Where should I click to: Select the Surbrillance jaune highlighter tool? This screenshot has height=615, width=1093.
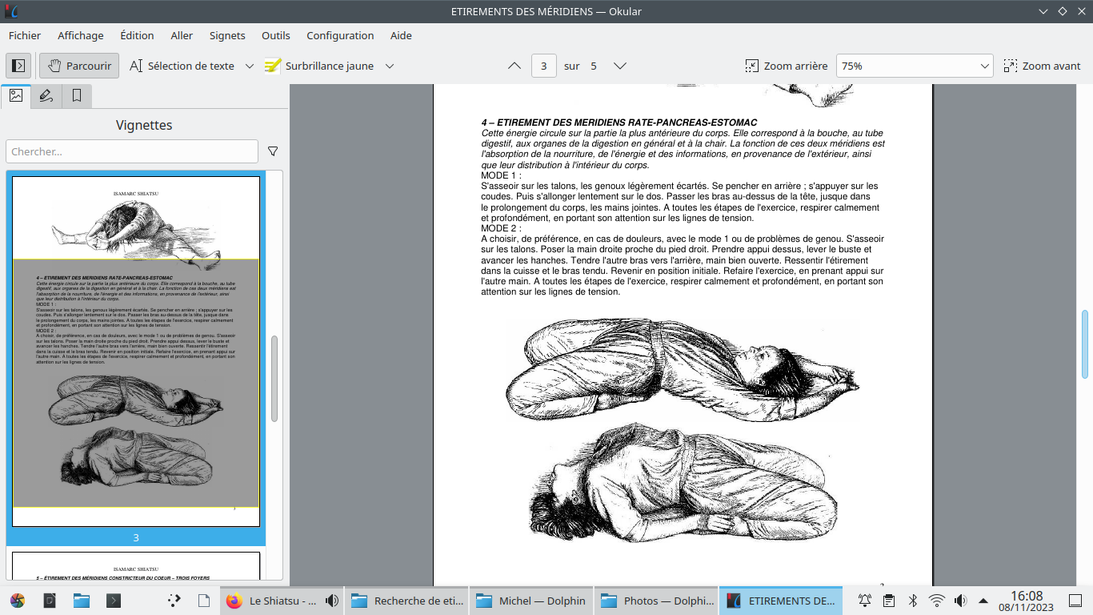click(318, 66)
